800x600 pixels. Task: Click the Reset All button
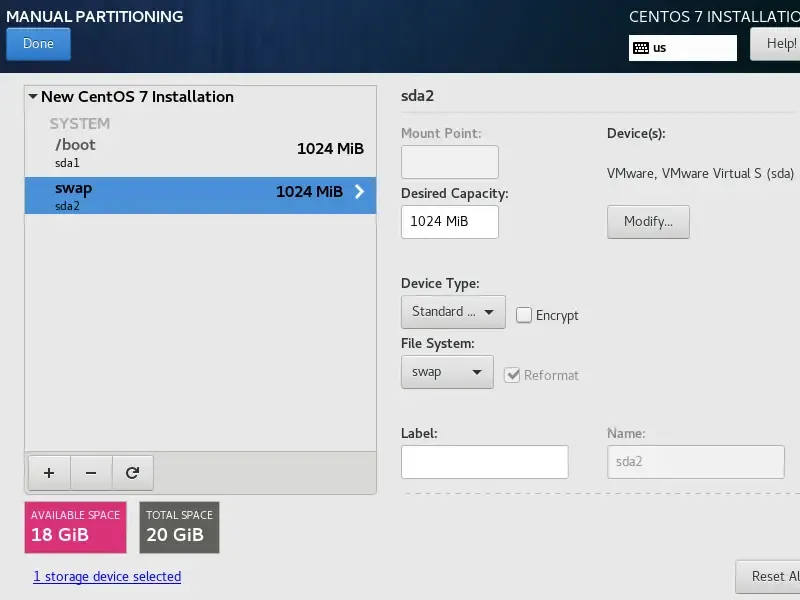point(768,577)
